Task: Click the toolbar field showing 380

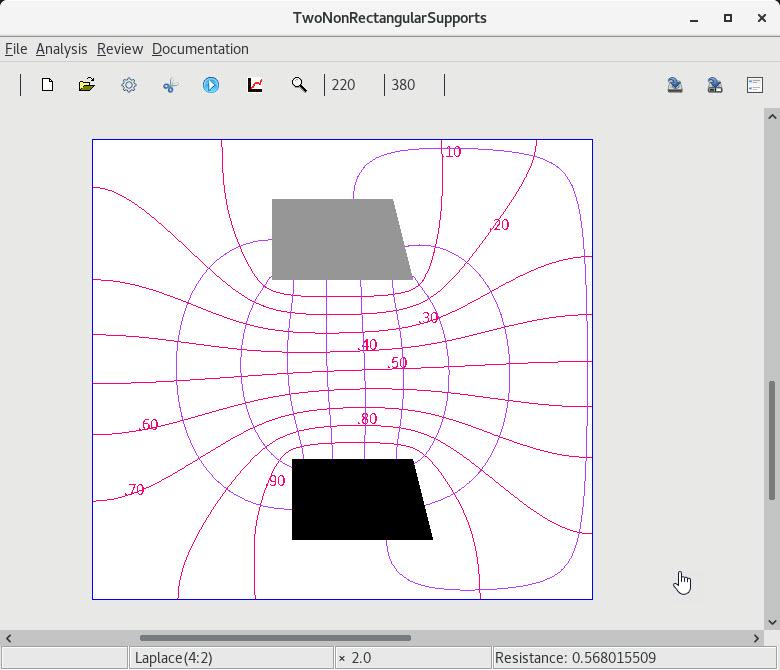Action: click(x=403, y=85)
